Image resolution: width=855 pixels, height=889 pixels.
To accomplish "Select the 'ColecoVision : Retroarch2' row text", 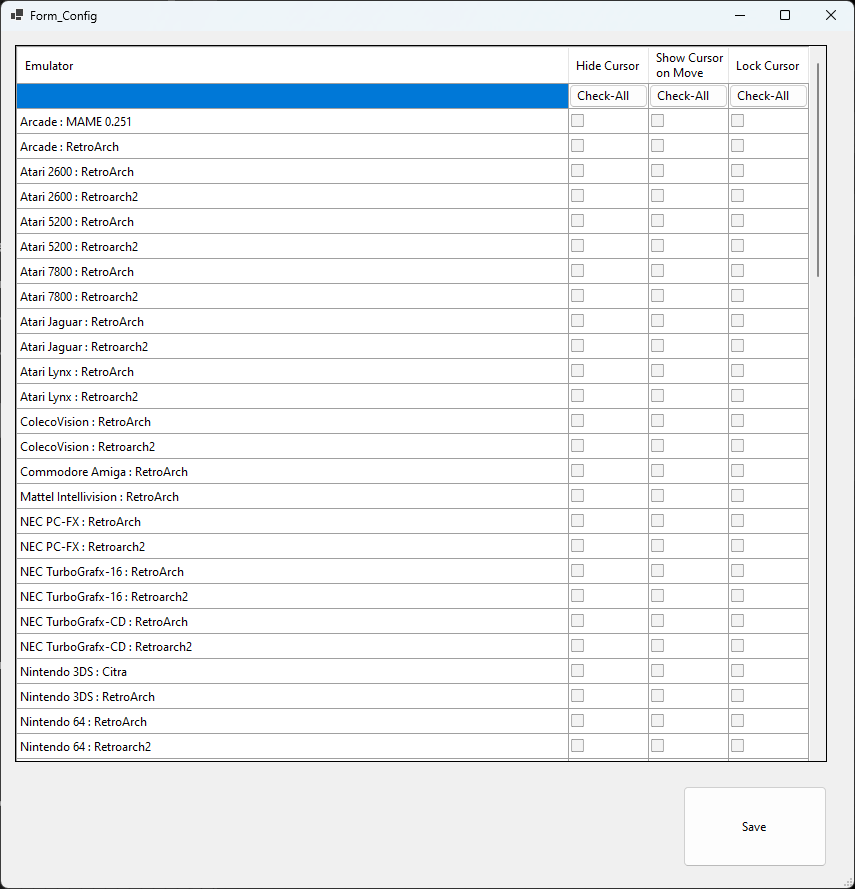I will click(87, 447).
